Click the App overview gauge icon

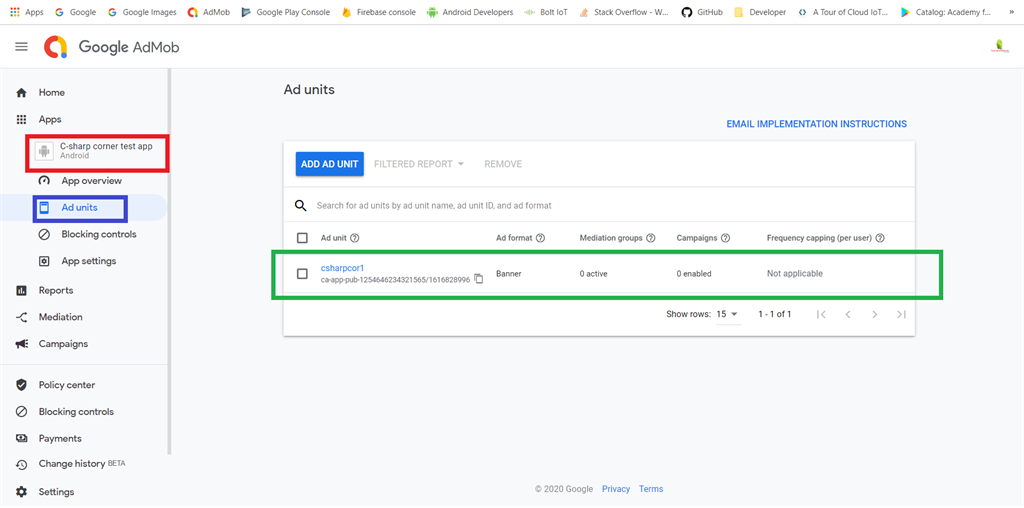(44, 181)
